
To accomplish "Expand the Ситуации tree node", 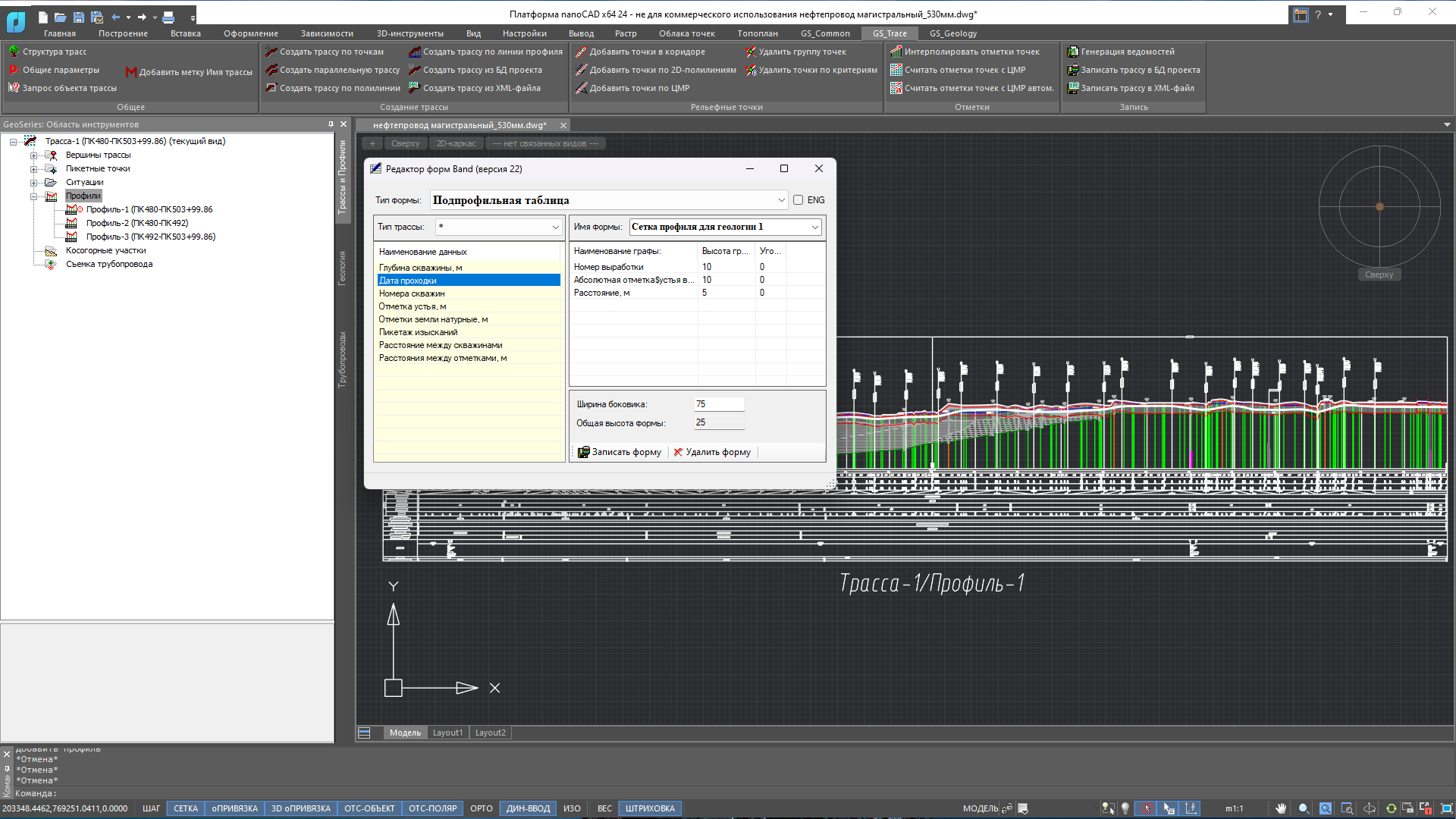I will point(33,183).
